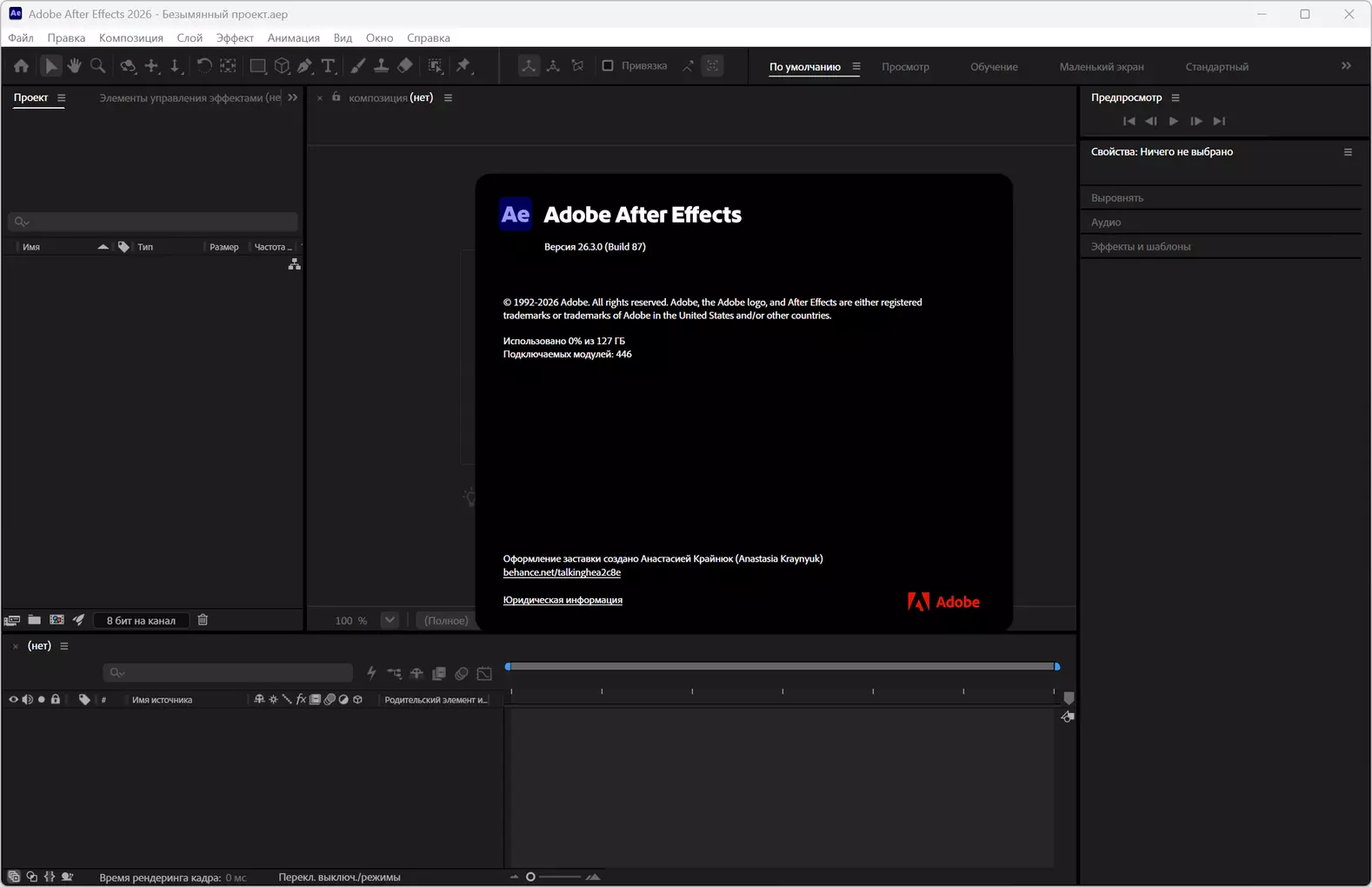This screenshot has width=1372, height=887.
Task: Open project settings rocket icon
Action: tap(79, 620)
